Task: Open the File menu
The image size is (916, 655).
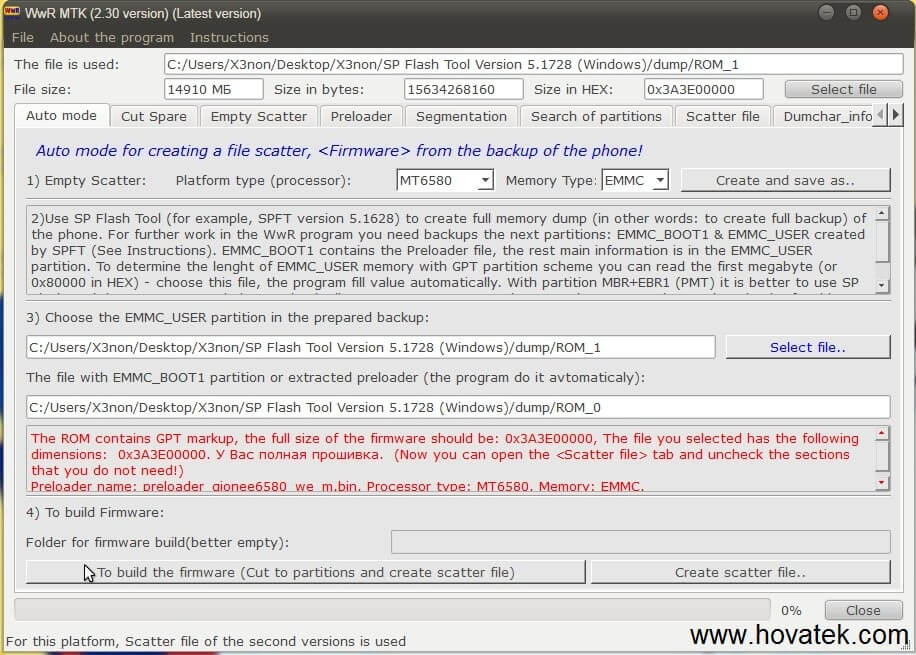Action: coord(23,37)
